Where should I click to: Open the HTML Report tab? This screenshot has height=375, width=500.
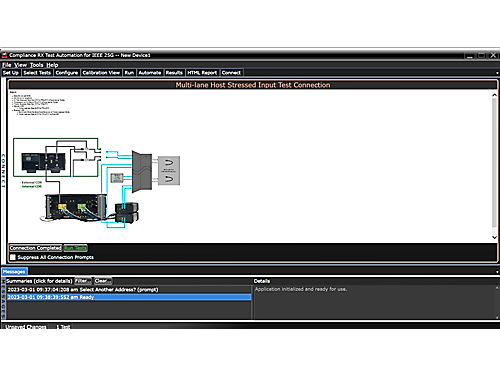click(x=202, y=73)
